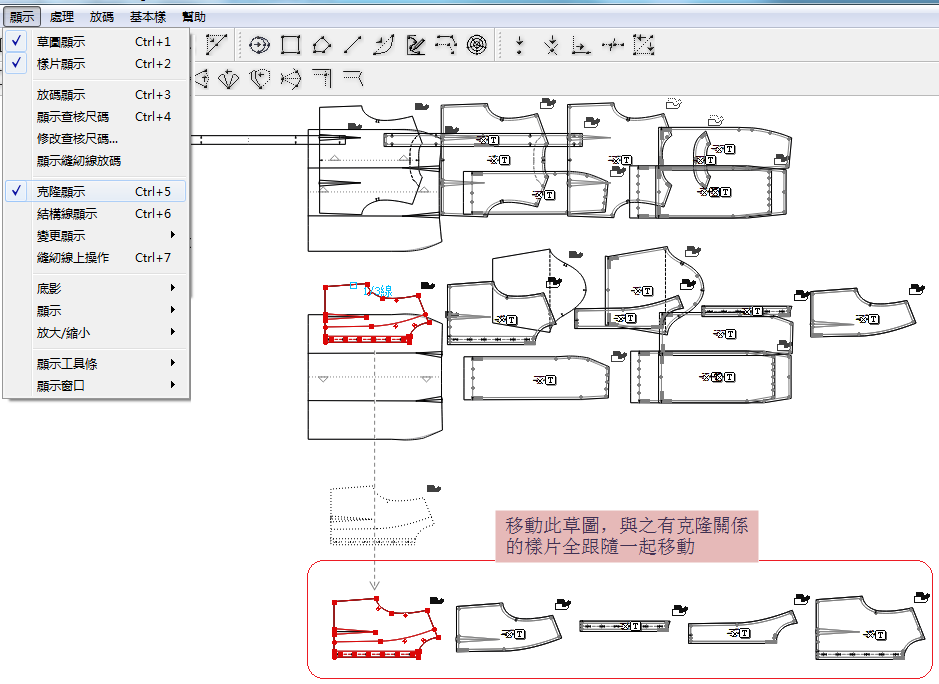Select the concentric circles tool

tap(478, 45)
